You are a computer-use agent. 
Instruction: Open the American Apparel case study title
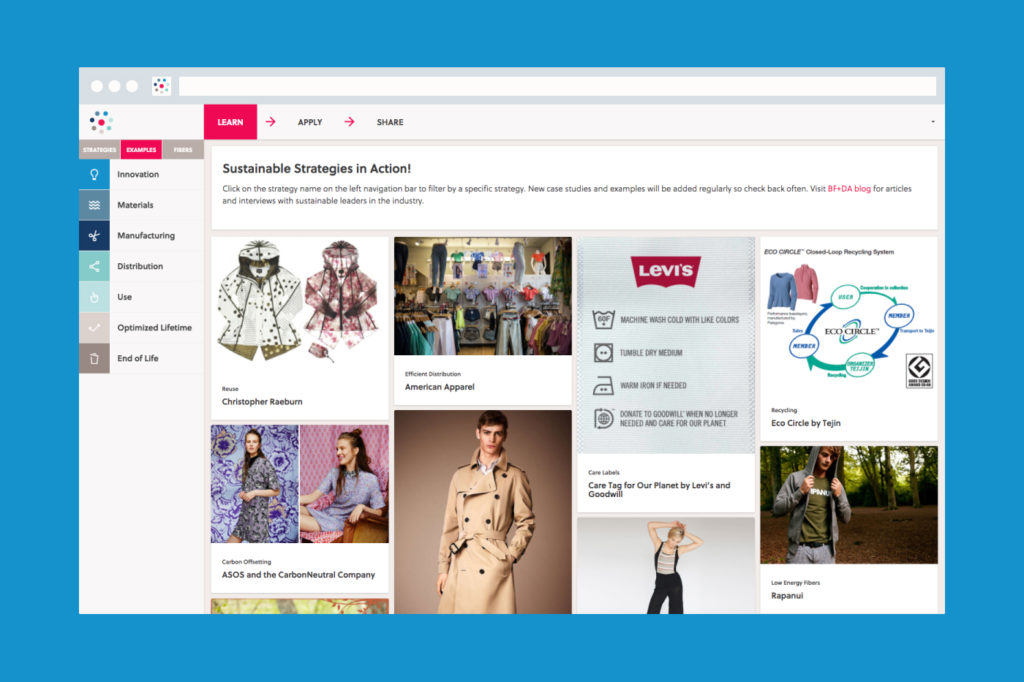click(x=440, y=387)
